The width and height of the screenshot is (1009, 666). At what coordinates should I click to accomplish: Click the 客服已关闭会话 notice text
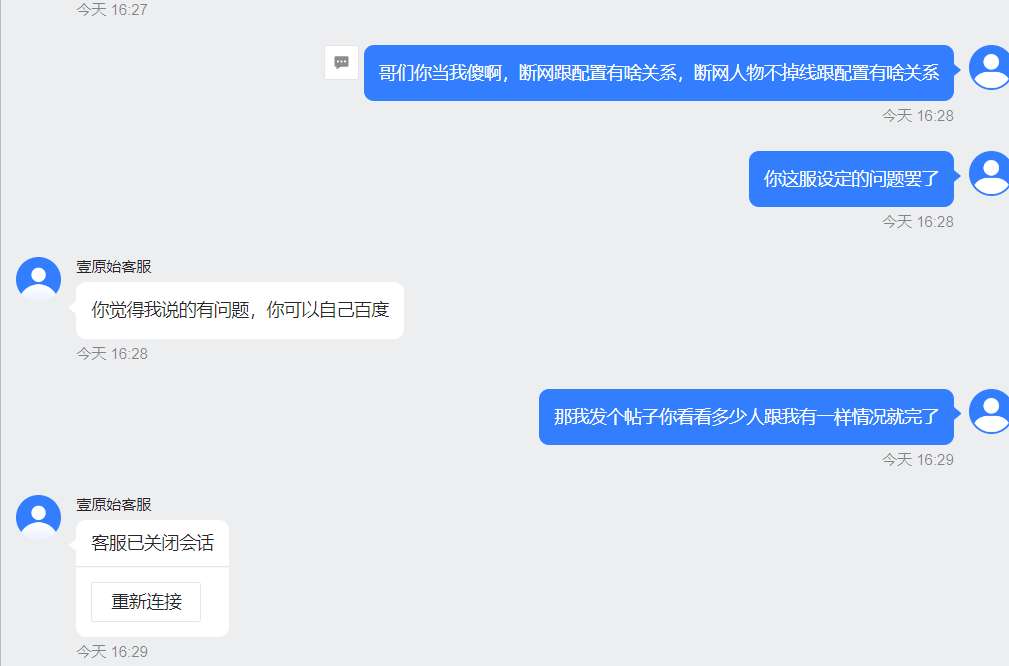(153, 543)
